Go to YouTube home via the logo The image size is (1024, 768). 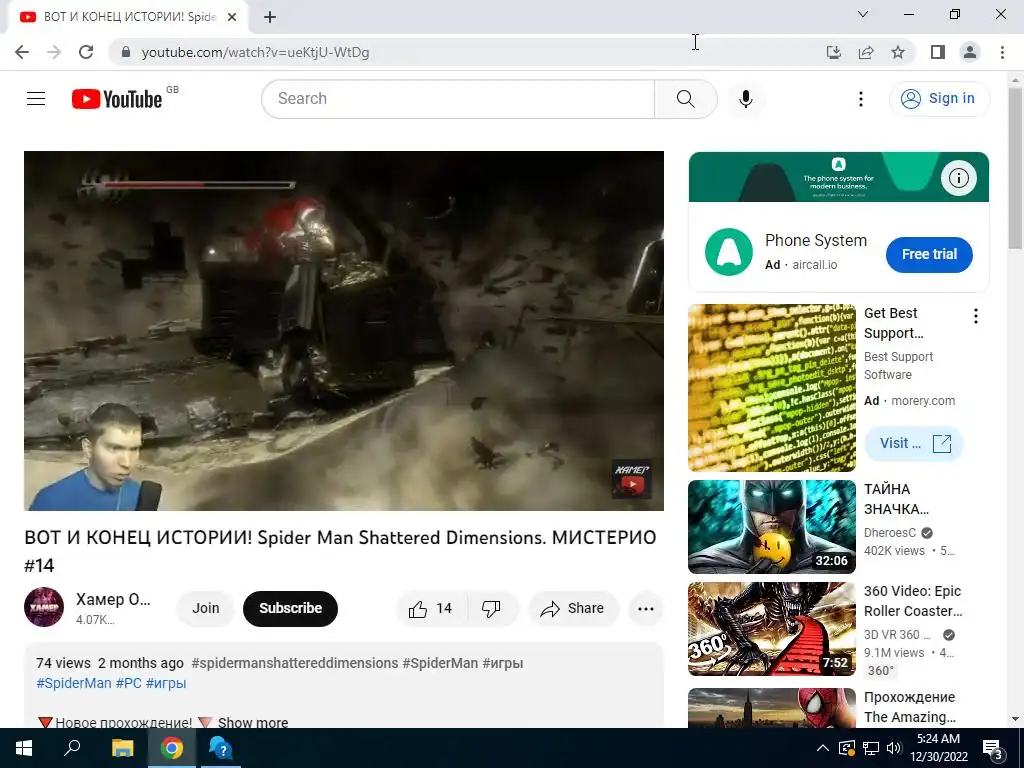pyautogui.click(x=117, y=99)
